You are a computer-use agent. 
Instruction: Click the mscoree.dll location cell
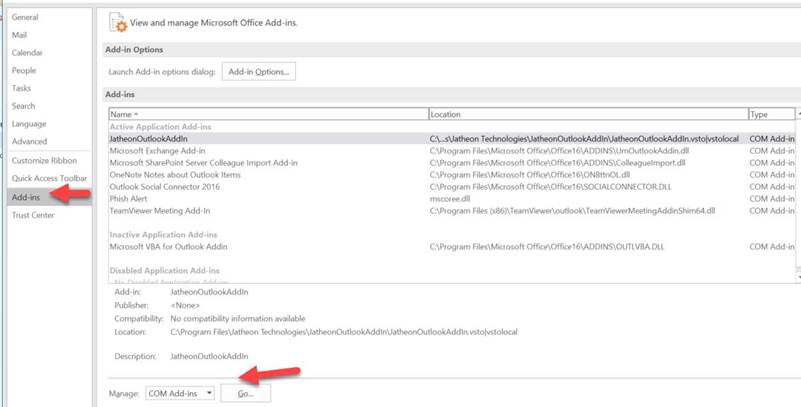(x=450, y=199)
